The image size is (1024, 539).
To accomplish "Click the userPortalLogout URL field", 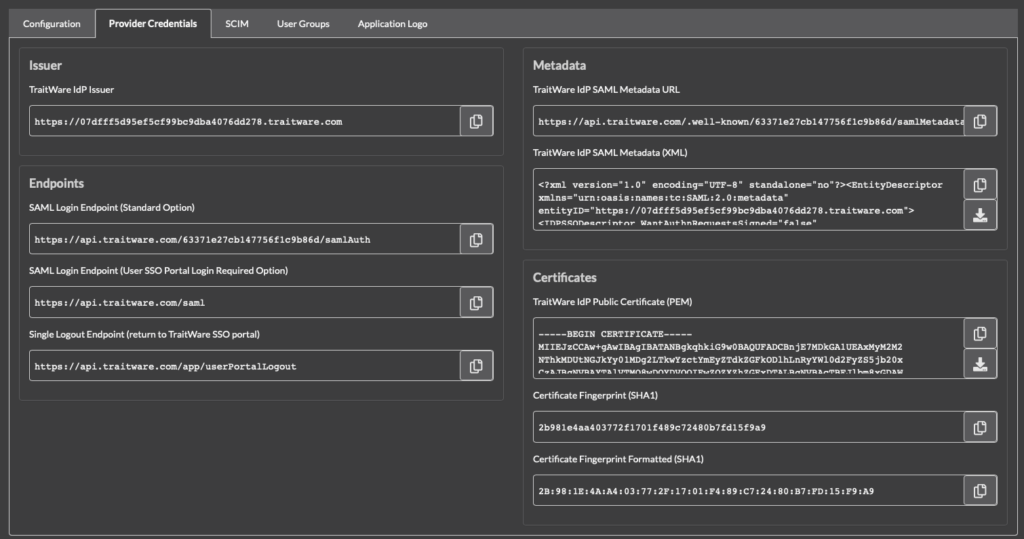I will pos(245,366).
